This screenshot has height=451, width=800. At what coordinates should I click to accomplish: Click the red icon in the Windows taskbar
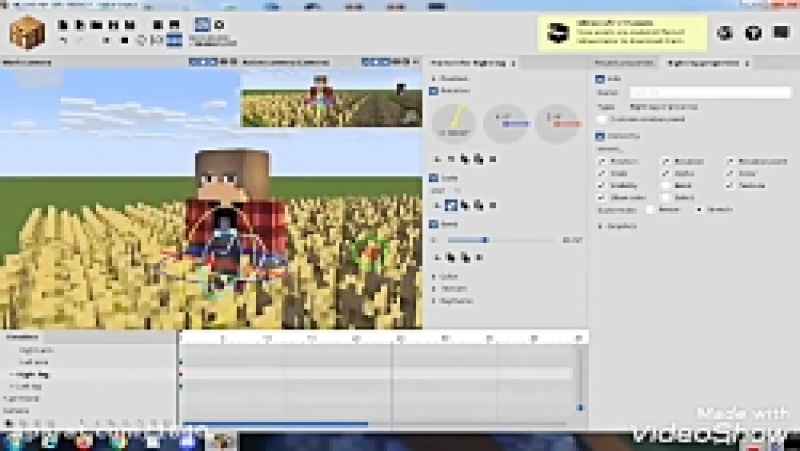tap(84, 441)
